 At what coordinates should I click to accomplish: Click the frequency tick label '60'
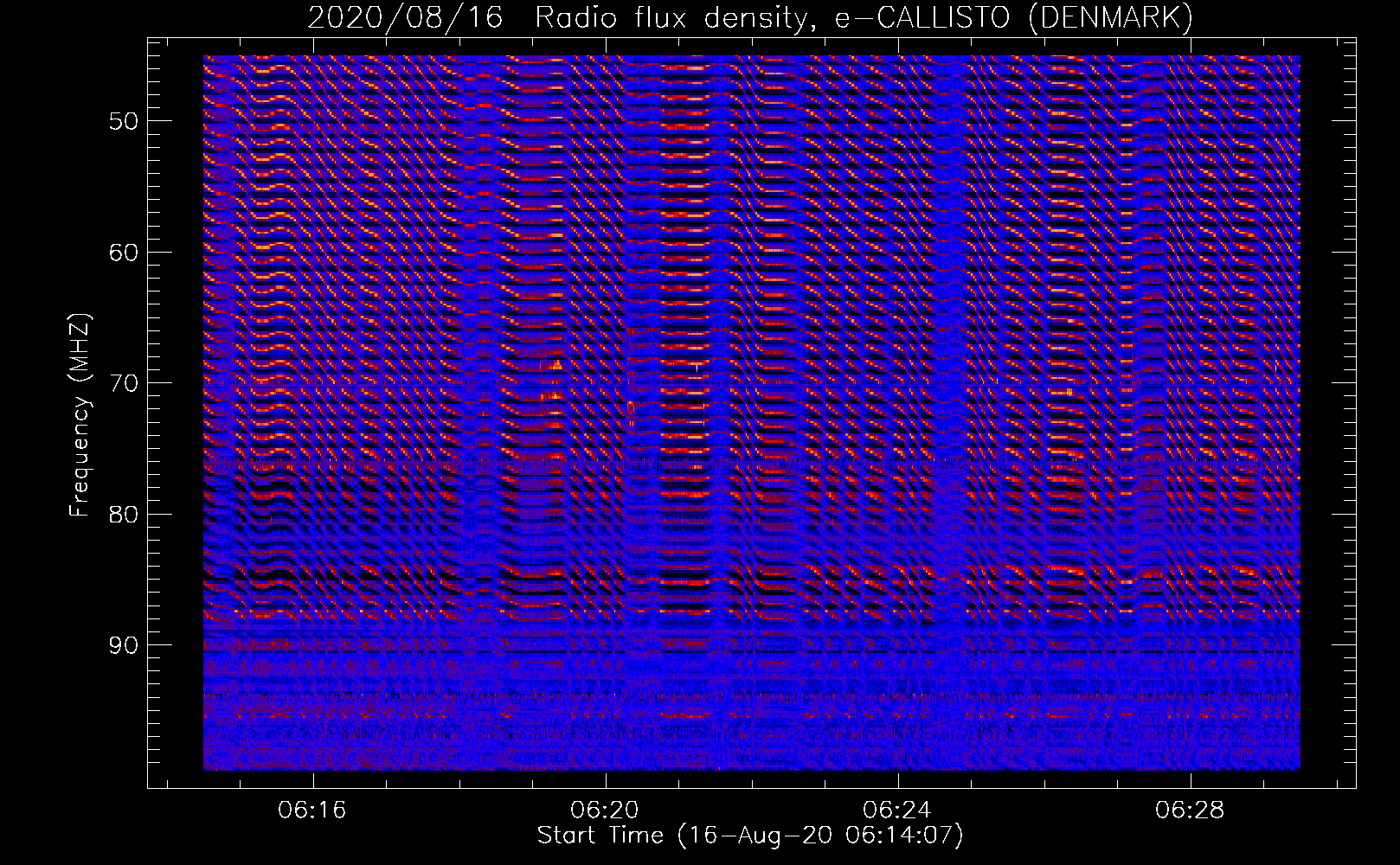coord(124,253)
